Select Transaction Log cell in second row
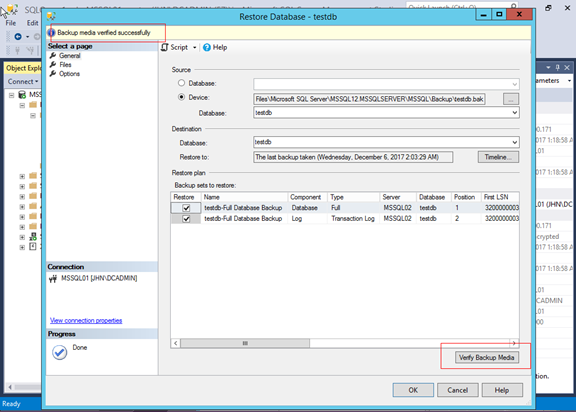Viewport: 576px width, 412px height. click(x=353, y=219)
